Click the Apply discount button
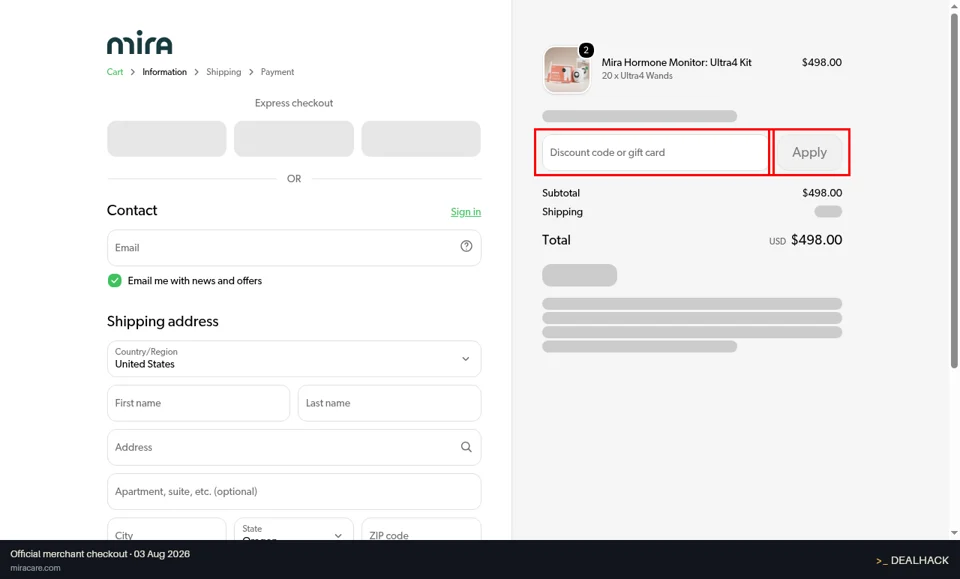Screen dimensions: 960x579 tap(809, 152)
